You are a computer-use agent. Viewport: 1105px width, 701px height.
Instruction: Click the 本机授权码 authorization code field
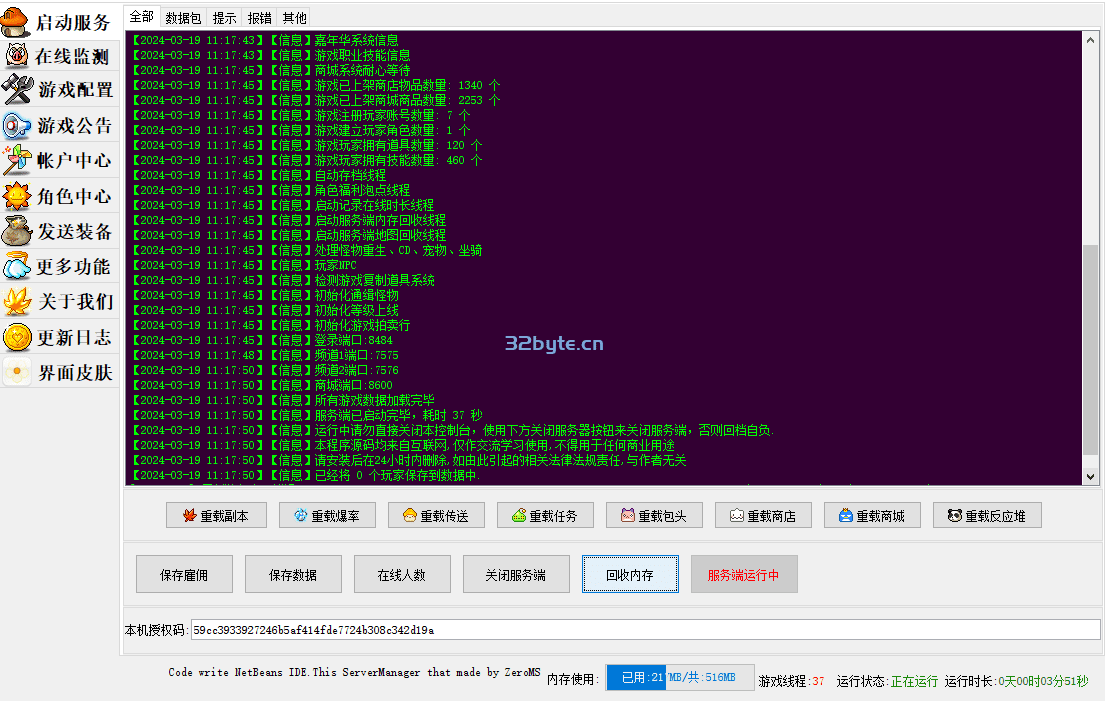point(645,630)
